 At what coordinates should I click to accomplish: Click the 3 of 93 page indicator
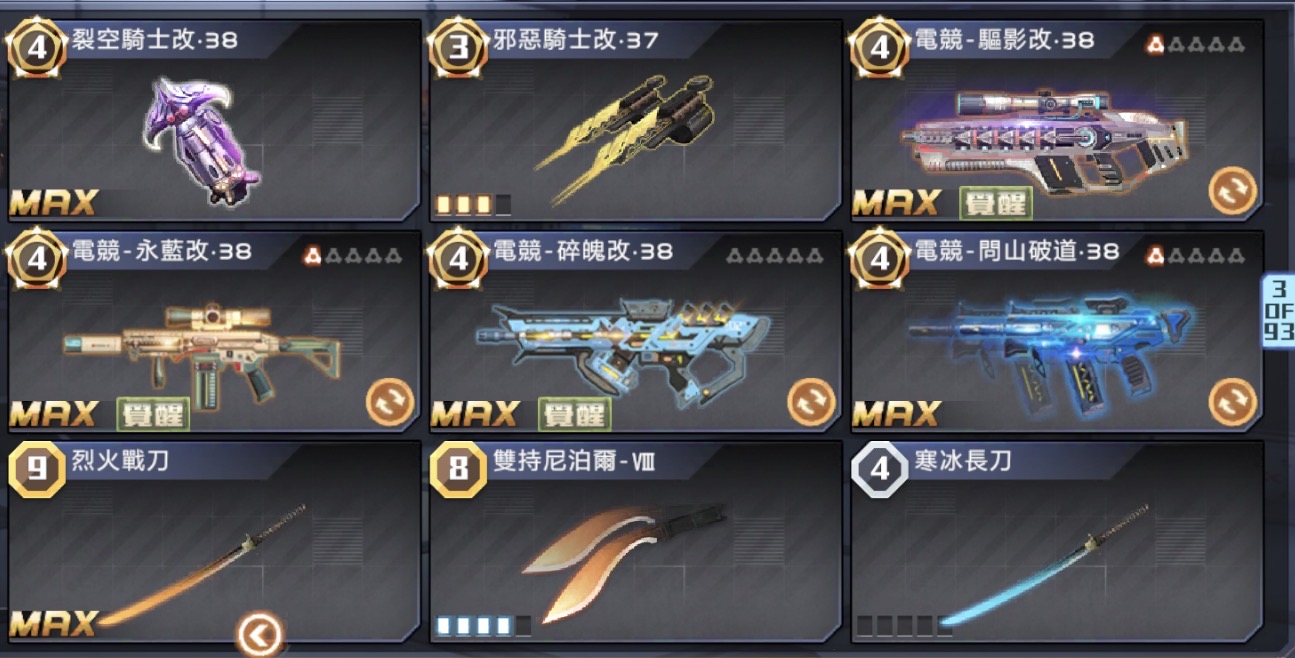(1278, 310)
